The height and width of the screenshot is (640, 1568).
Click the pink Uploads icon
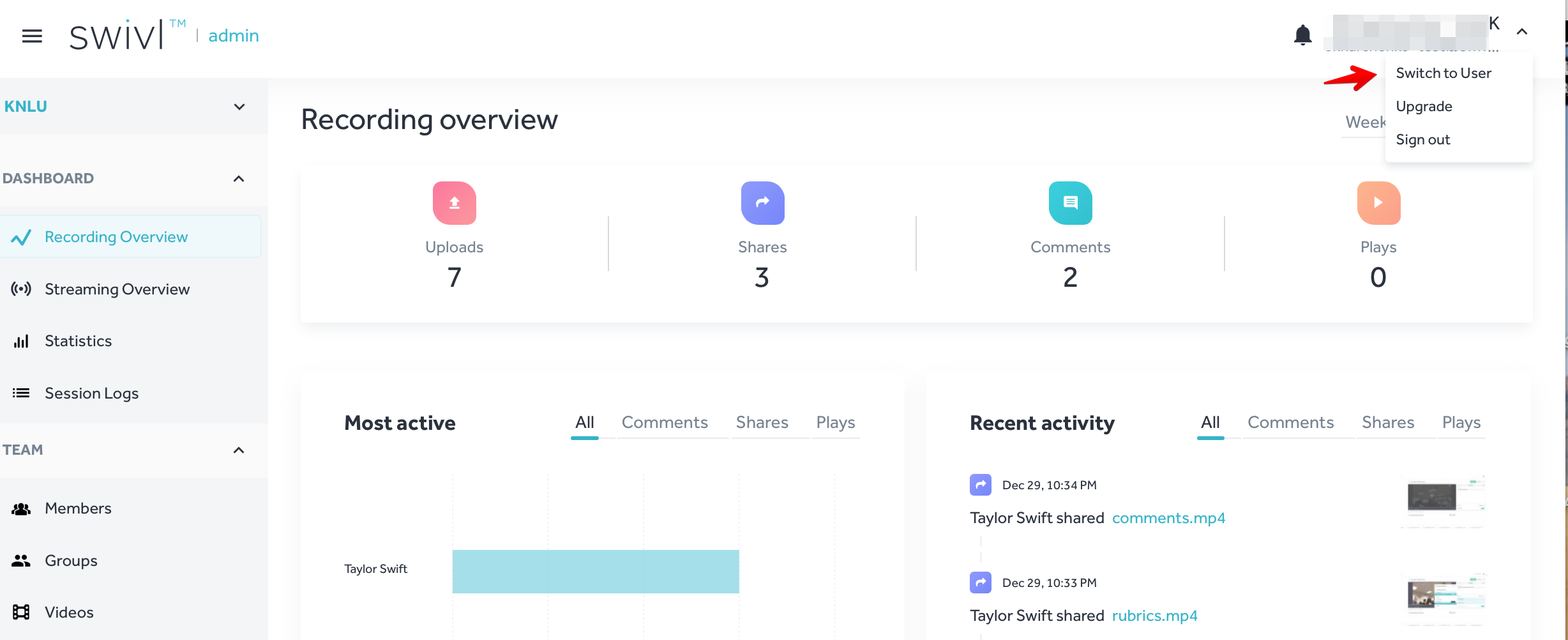coord(454,203)
